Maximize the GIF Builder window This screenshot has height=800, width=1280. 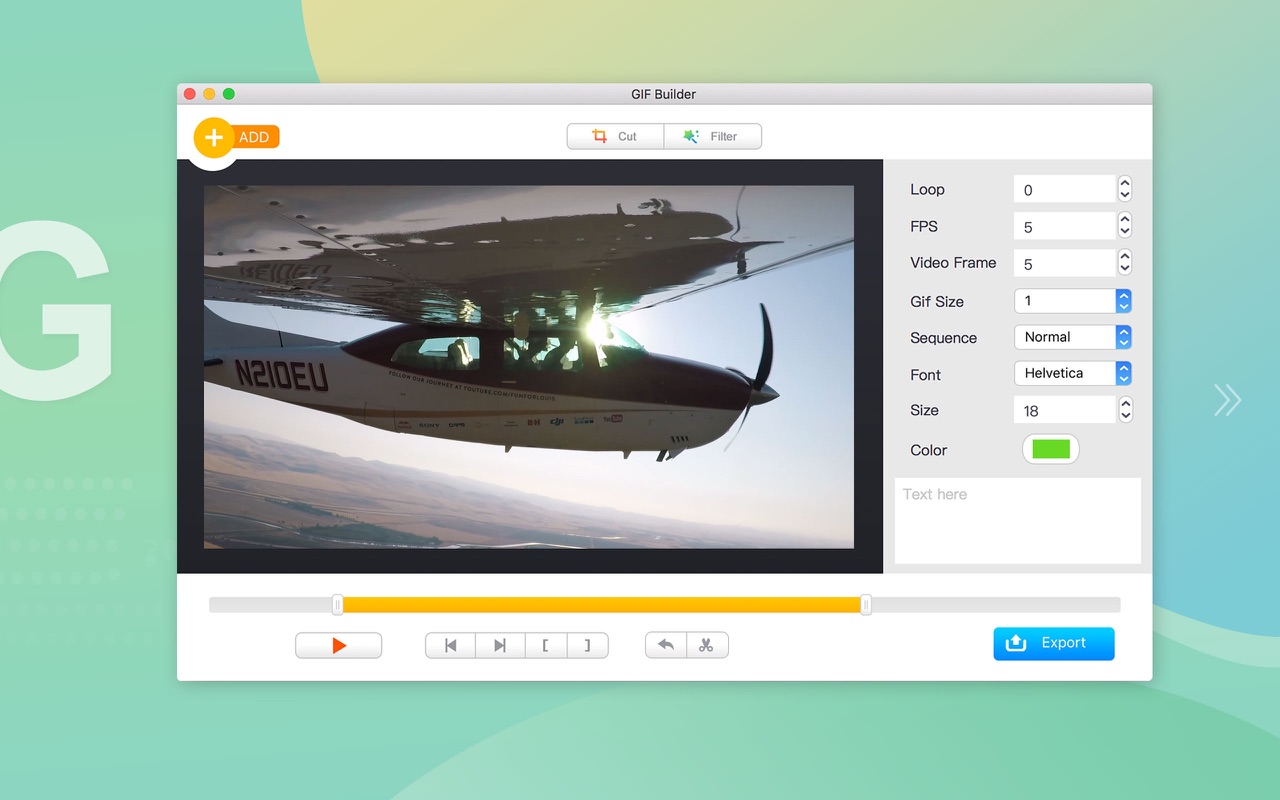click(228, 94)
